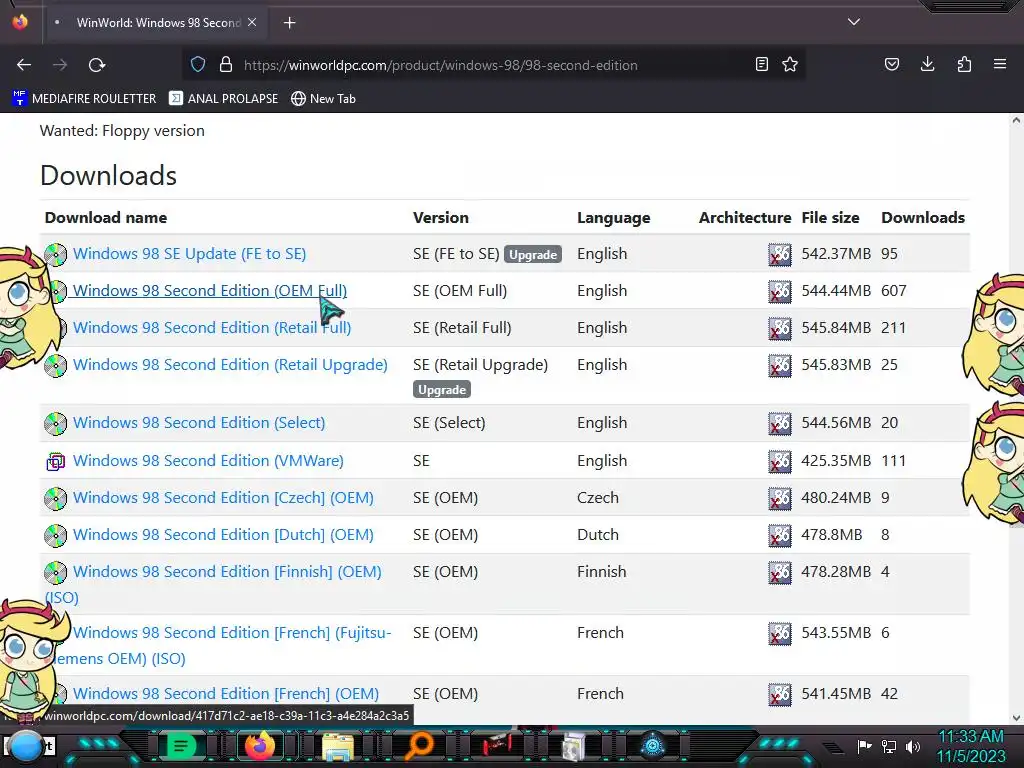
Task: Open File Explorer from the taskbar
Action: tap(338, 747)
